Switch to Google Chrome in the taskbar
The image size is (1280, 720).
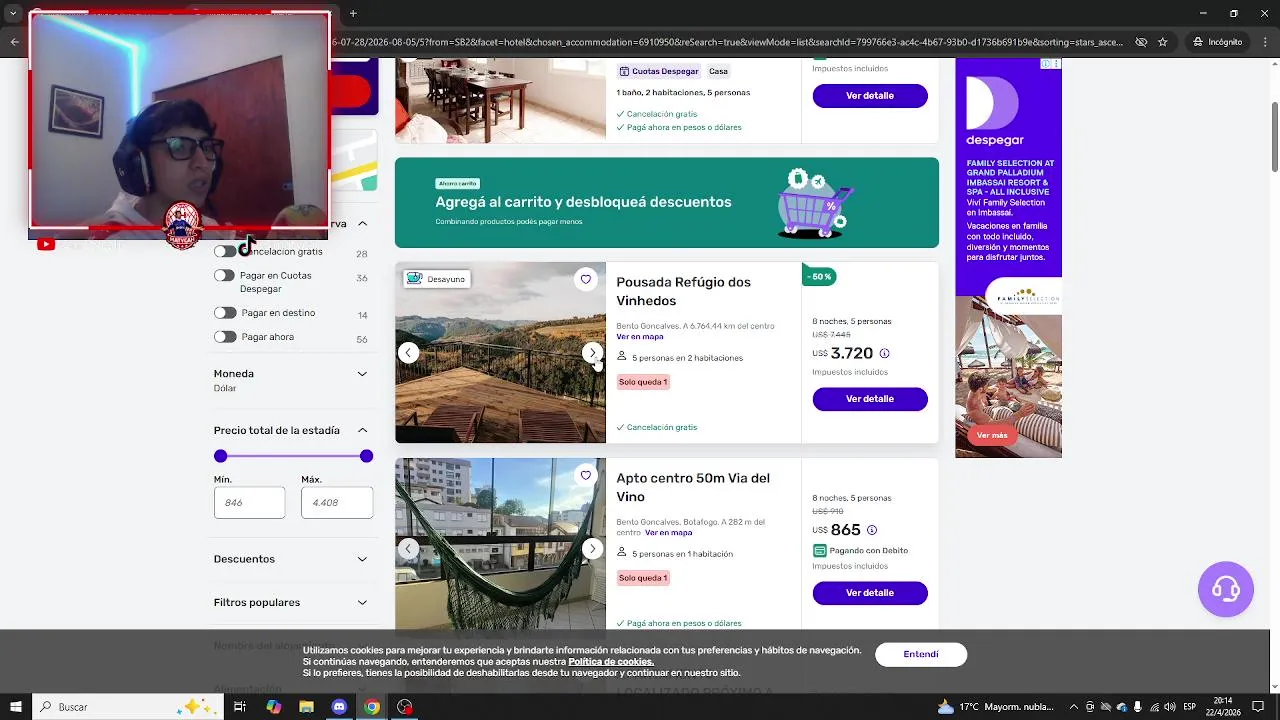(x=372, y=707)
